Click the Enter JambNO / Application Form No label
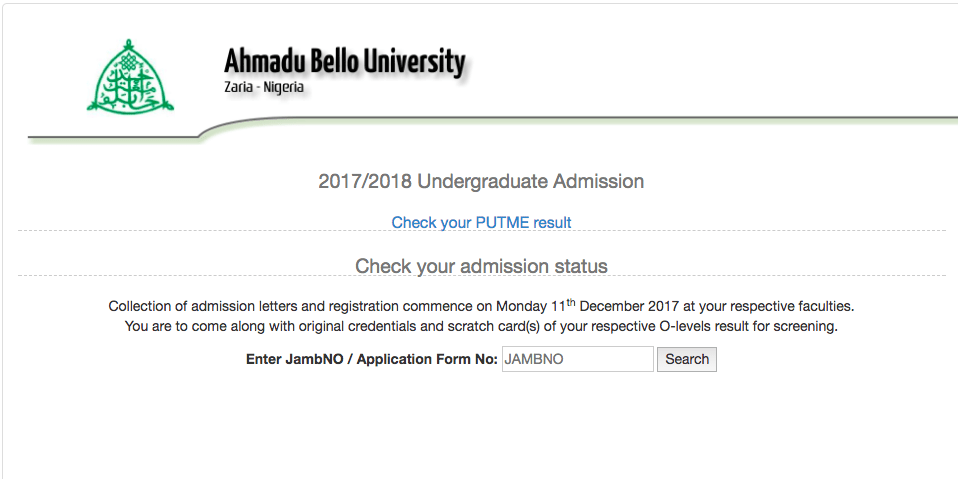 371,359
